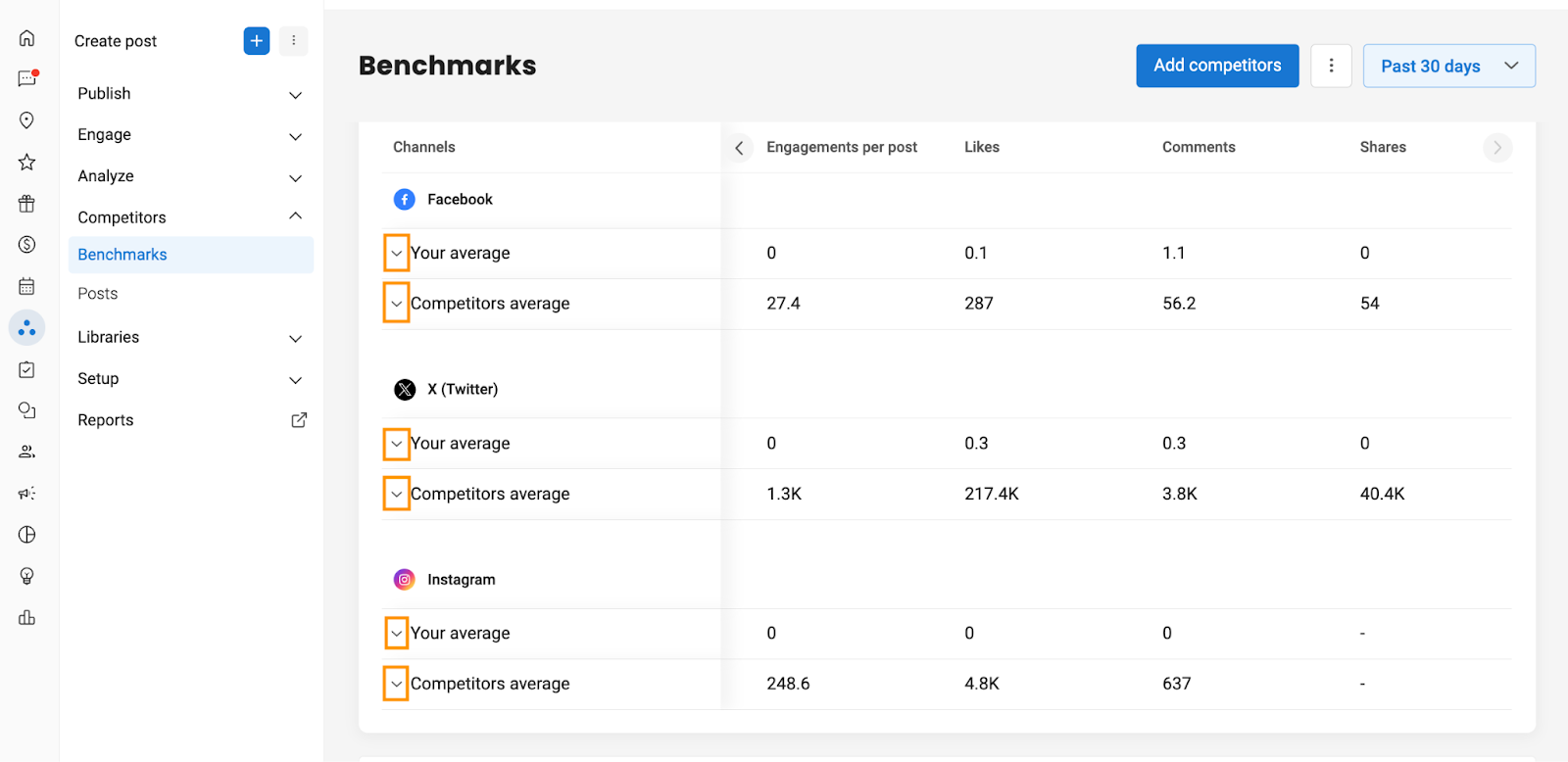Click the Shares column header
This screenshot has width=1568, height=762.
point(1383,147)
